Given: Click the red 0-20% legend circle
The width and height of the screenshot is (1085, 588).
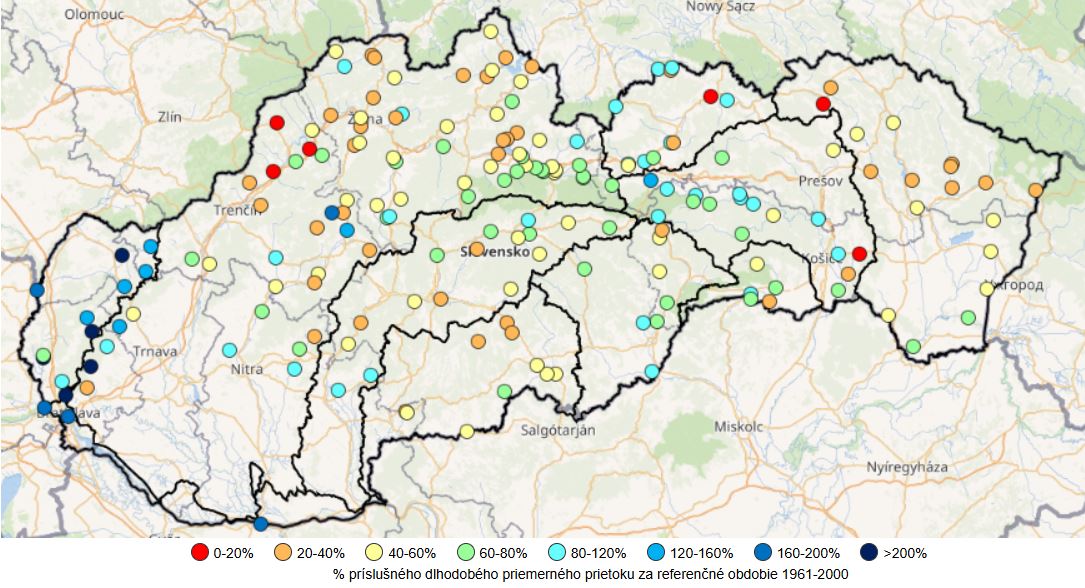Looking at the screenshot, I should (x=199, y=552).
